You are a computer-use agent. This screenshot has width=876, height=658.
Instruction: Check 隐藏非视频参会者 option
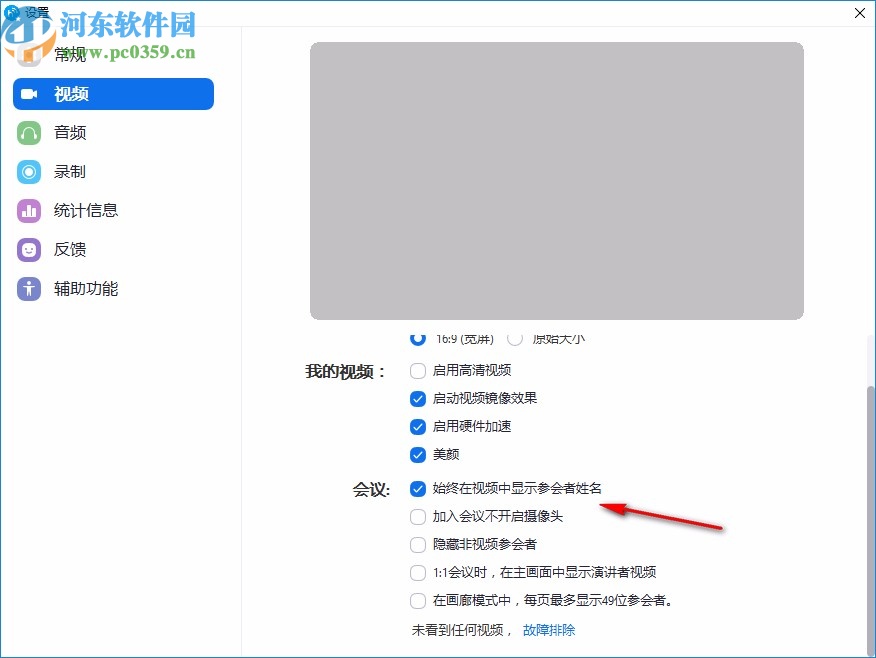pyautogui.click(x=418, y=544)
